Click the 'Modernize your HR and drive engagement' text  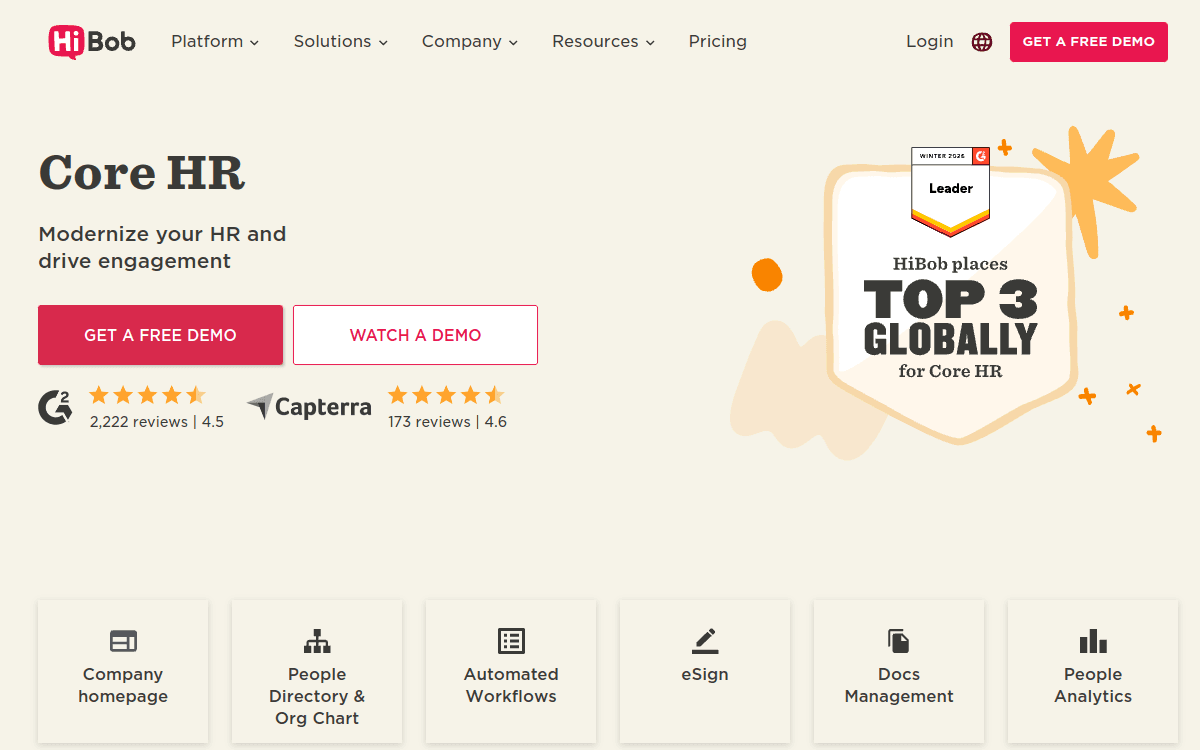(162, 248)
